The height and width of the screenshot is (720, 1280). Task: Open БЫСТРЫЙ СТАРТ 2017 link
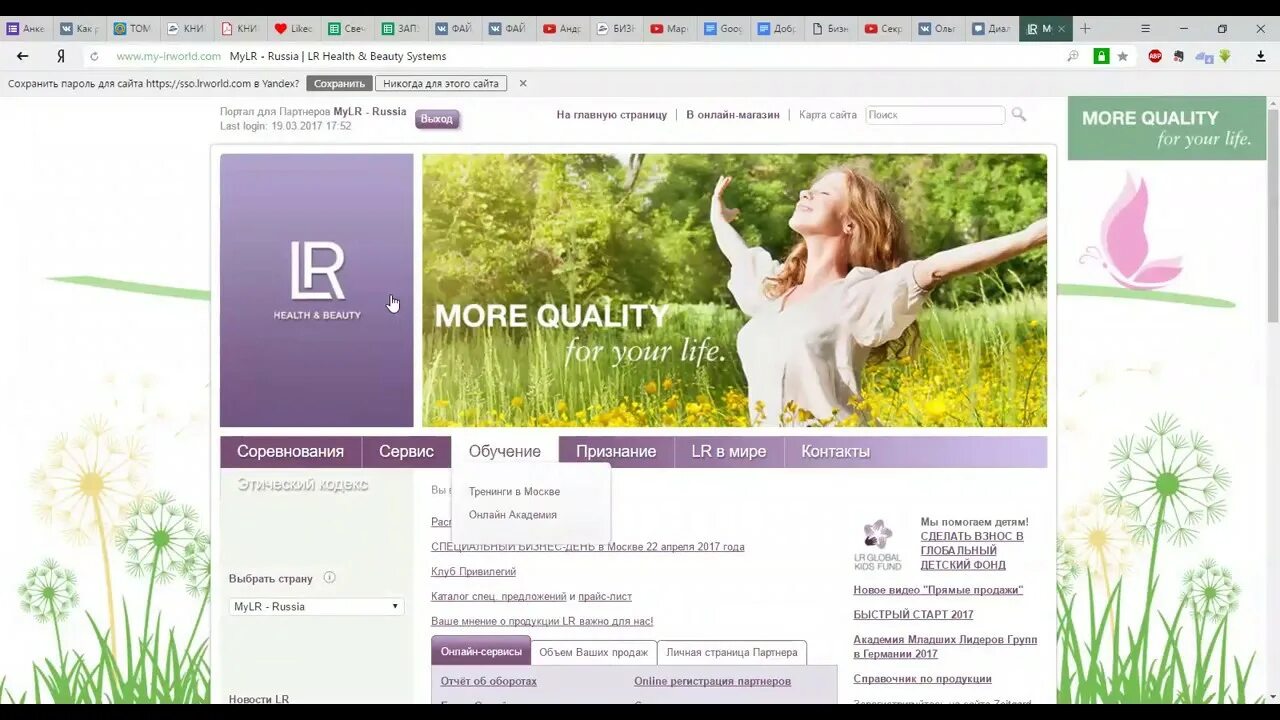point(913,615)
